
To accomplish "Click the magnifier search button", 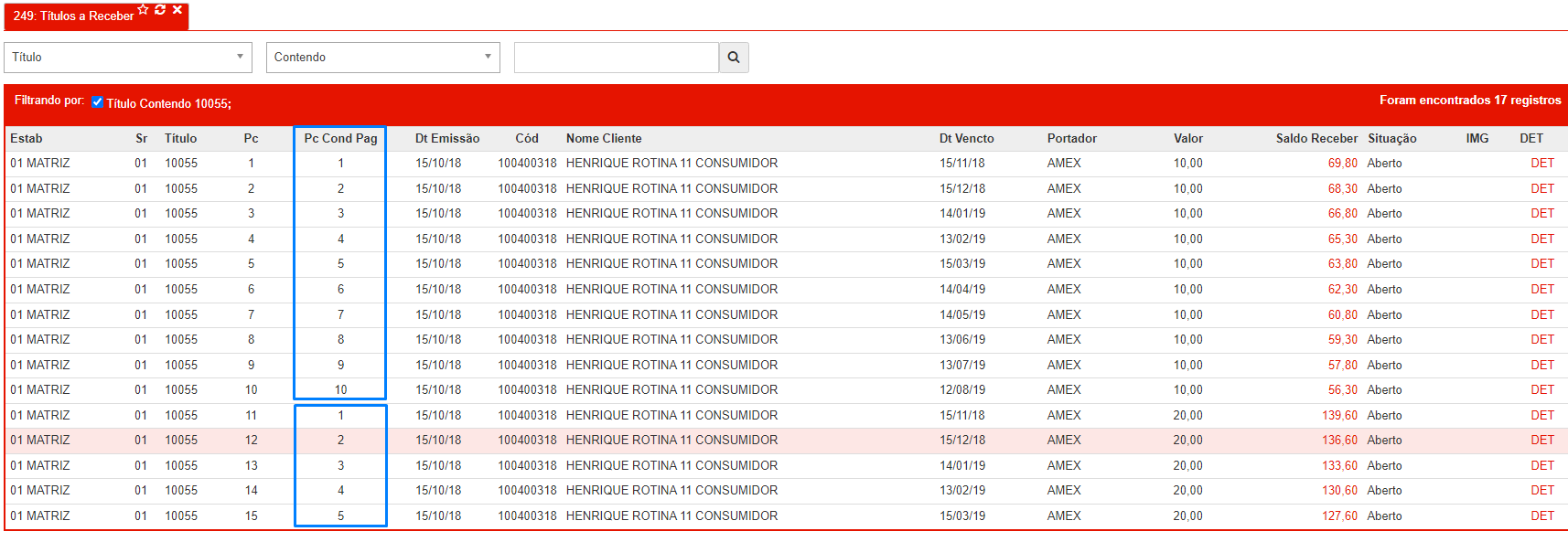I will point(734,57).
